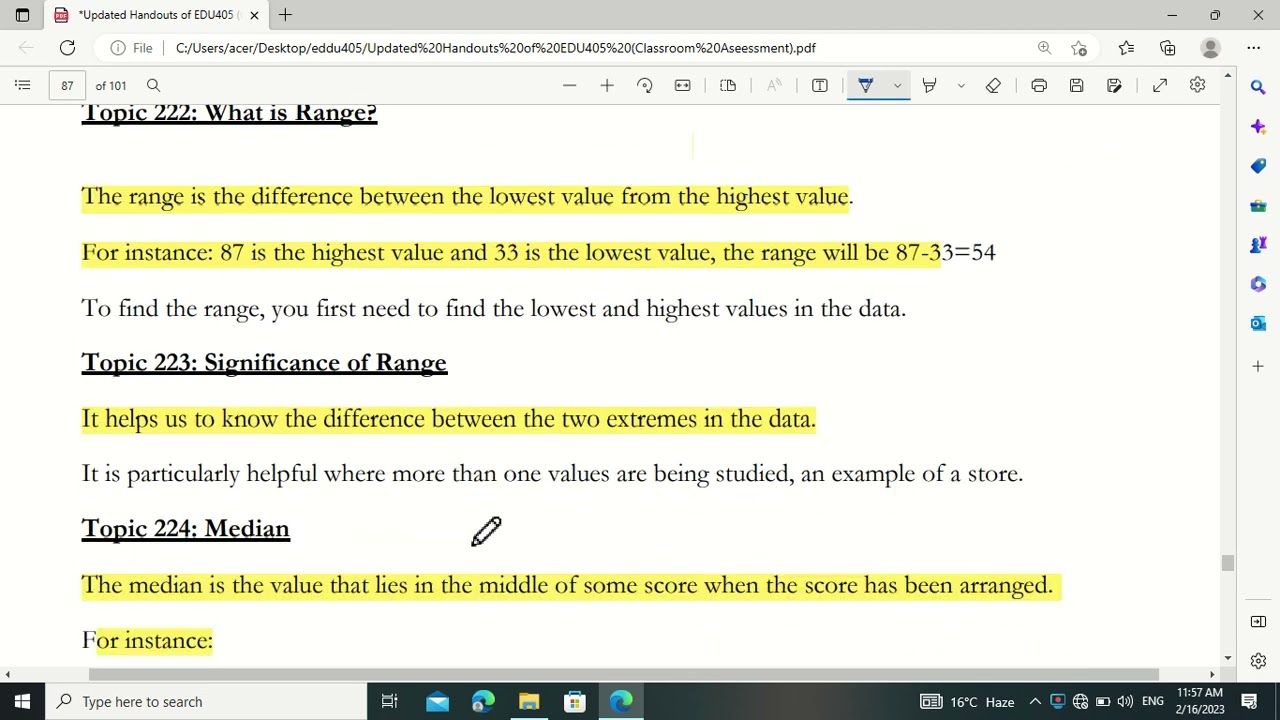Open the Shopping tag sidebar icon
This screenshot has height=720, width=1280.
click(1258, 165)
